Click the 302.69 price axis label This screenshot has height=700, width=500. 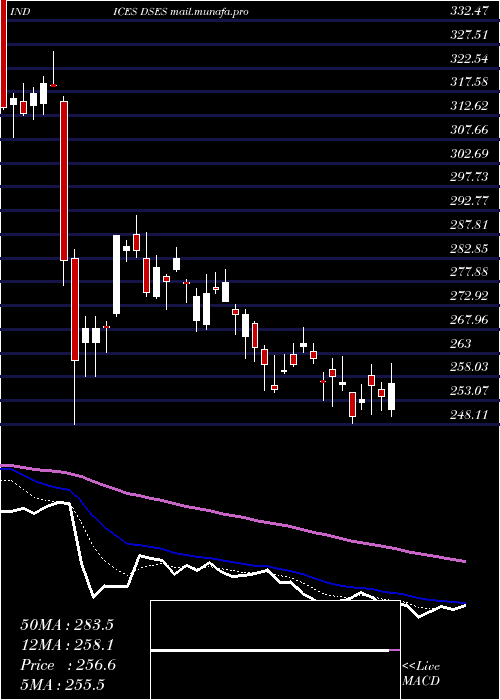(469, 154)
